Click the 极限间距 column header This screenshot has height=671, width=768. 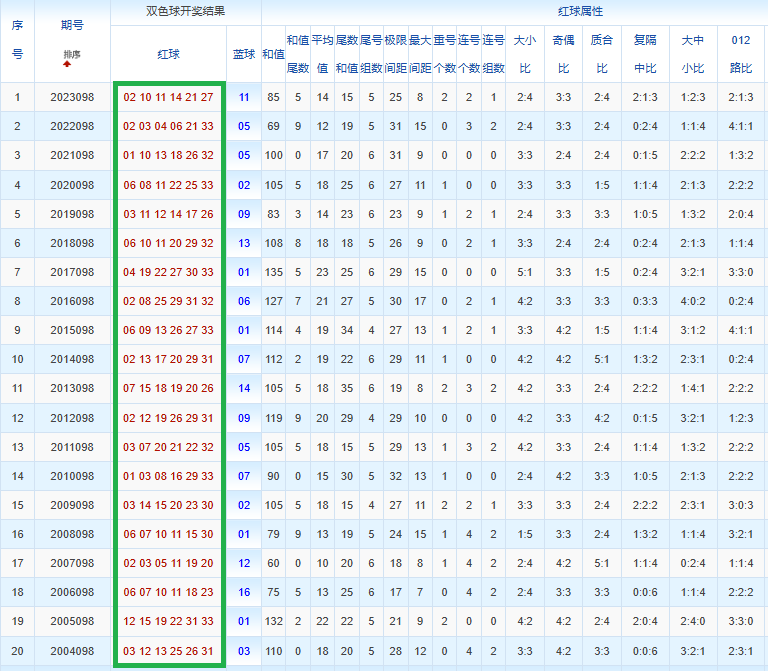[x=396, y=54]
